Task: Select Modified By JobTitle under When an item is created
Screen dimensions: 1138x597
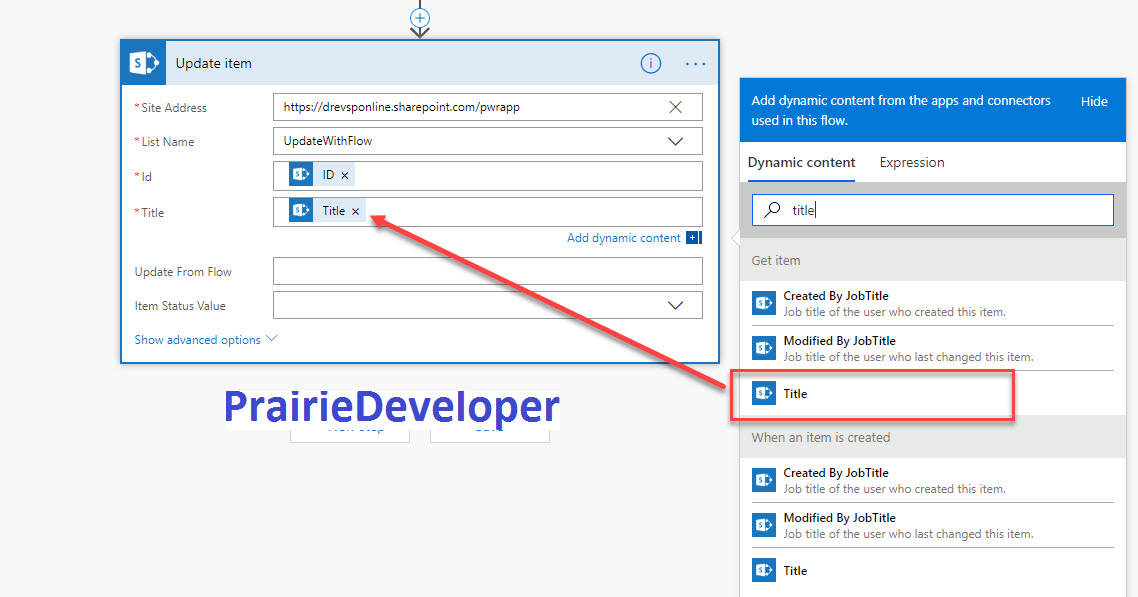Action: tap(933, 525)
